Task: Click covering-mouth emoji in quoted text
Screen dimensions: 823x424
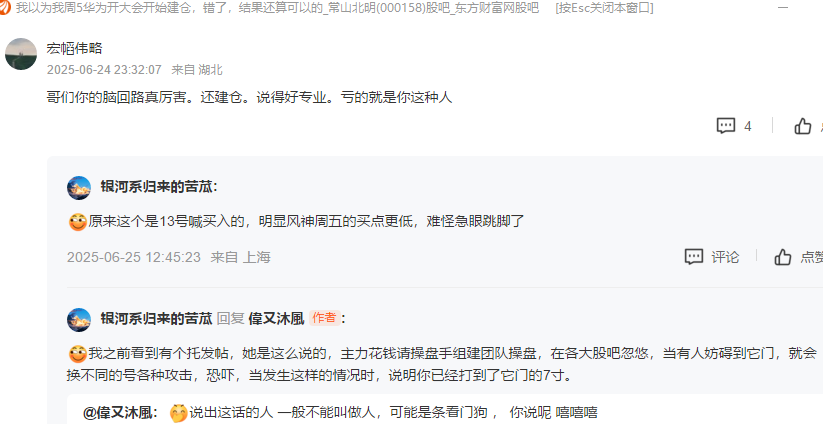Action: pos(178,413)
